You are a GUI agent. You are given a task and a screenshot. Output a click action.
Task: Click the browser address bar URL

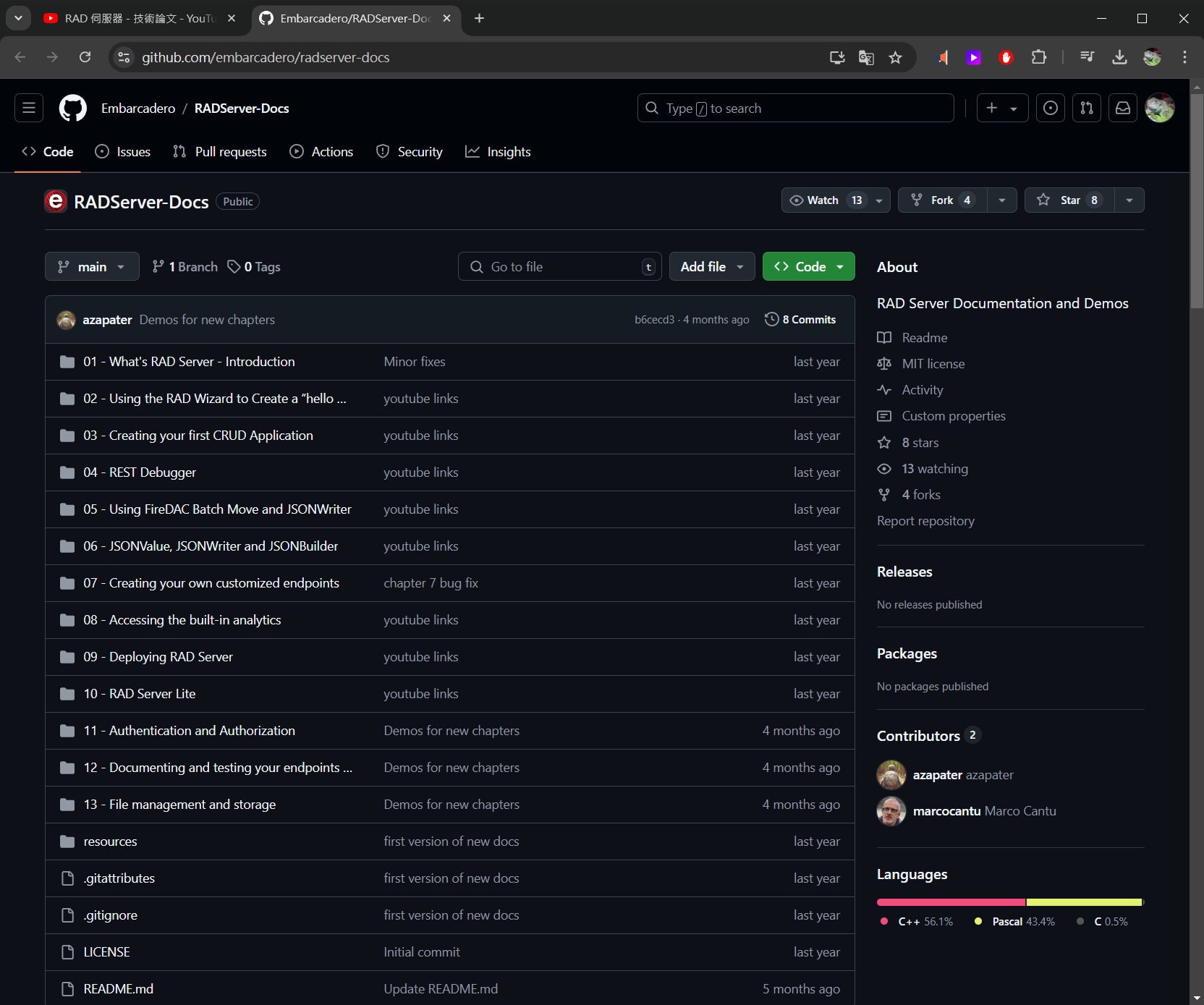(266, 57)
